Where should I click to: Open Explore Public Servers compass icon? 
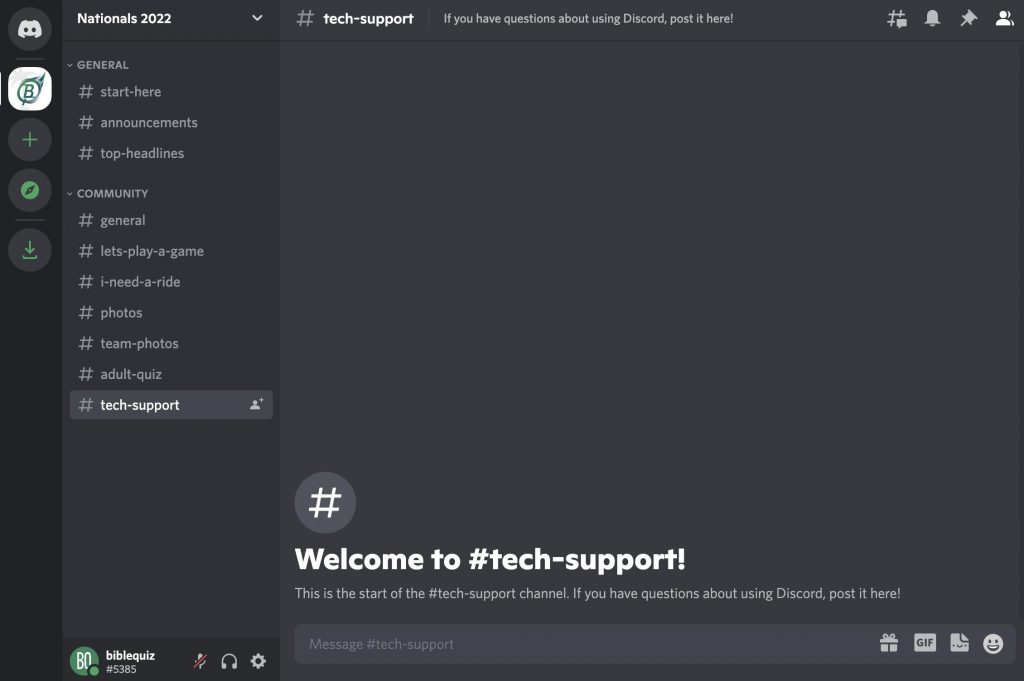click(30, 190)
